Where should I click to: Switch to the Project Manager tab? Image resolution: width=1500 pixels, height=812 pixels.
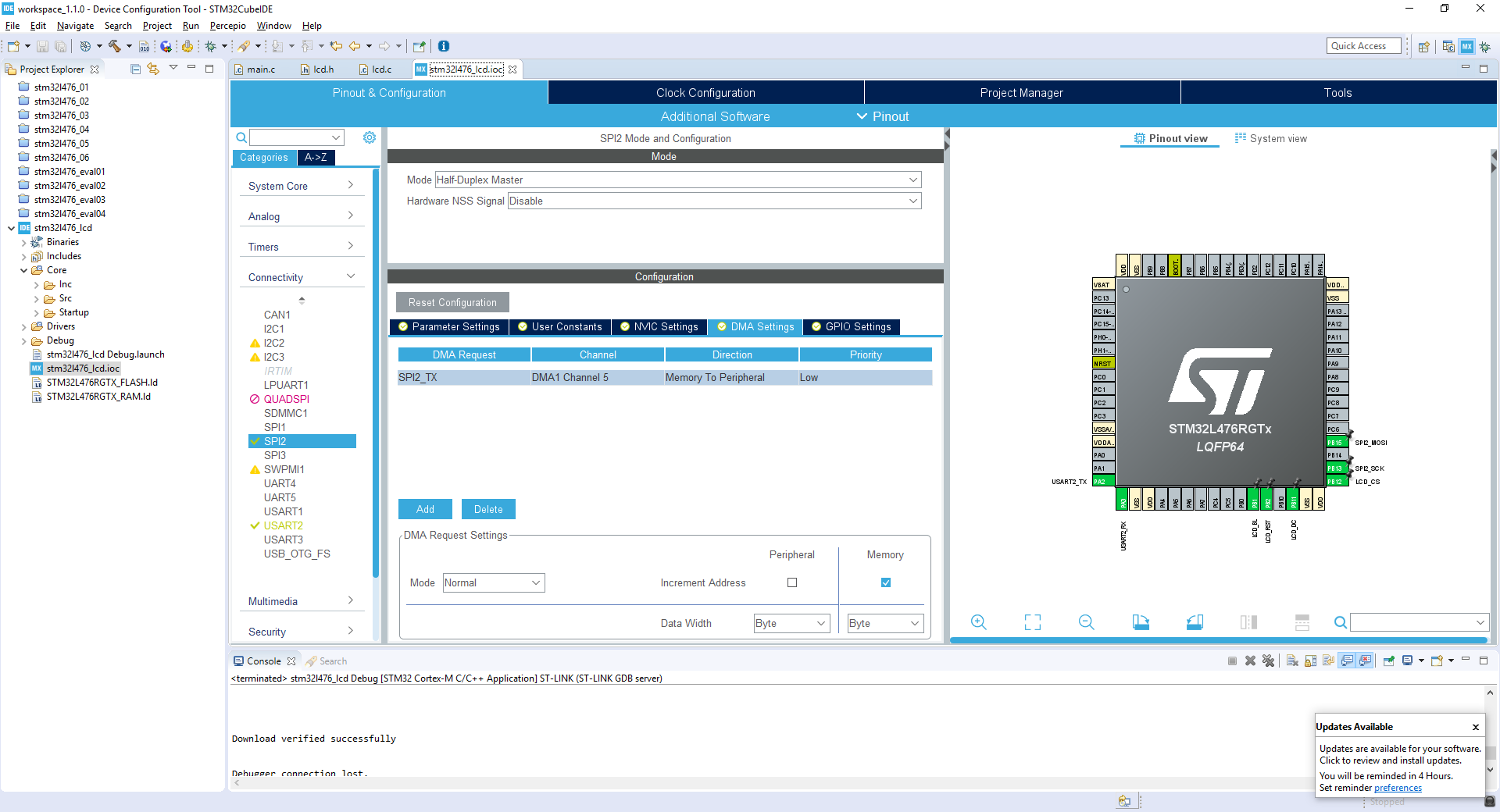tap(1021, 92)
